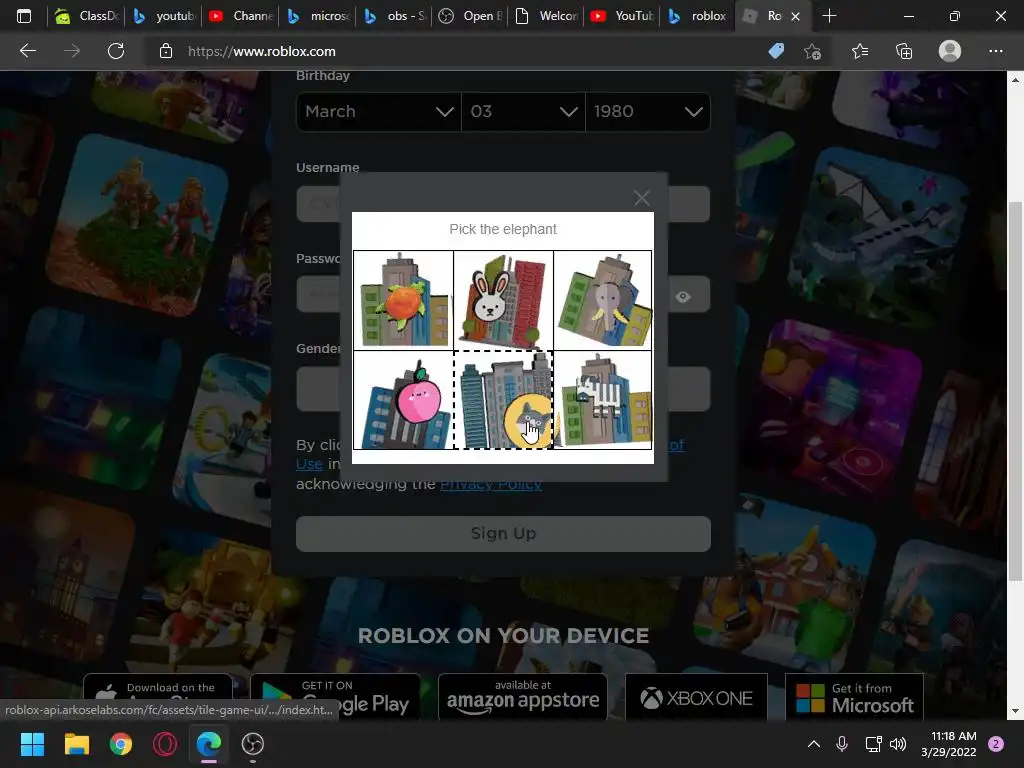Open the notification count badge
The image size is (1024, 768).
[996, 744]
